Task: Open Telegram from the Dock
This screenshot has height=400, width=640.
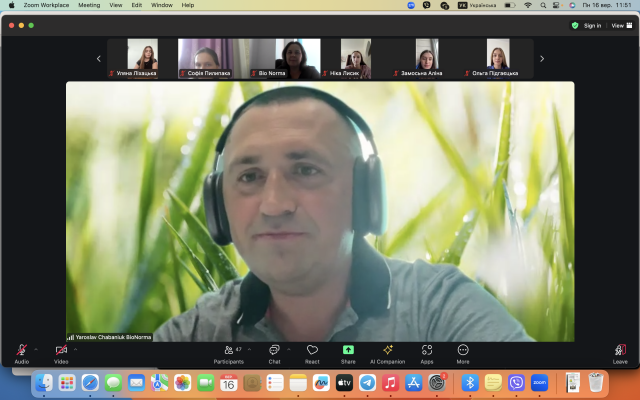Action: click(367, 383)
